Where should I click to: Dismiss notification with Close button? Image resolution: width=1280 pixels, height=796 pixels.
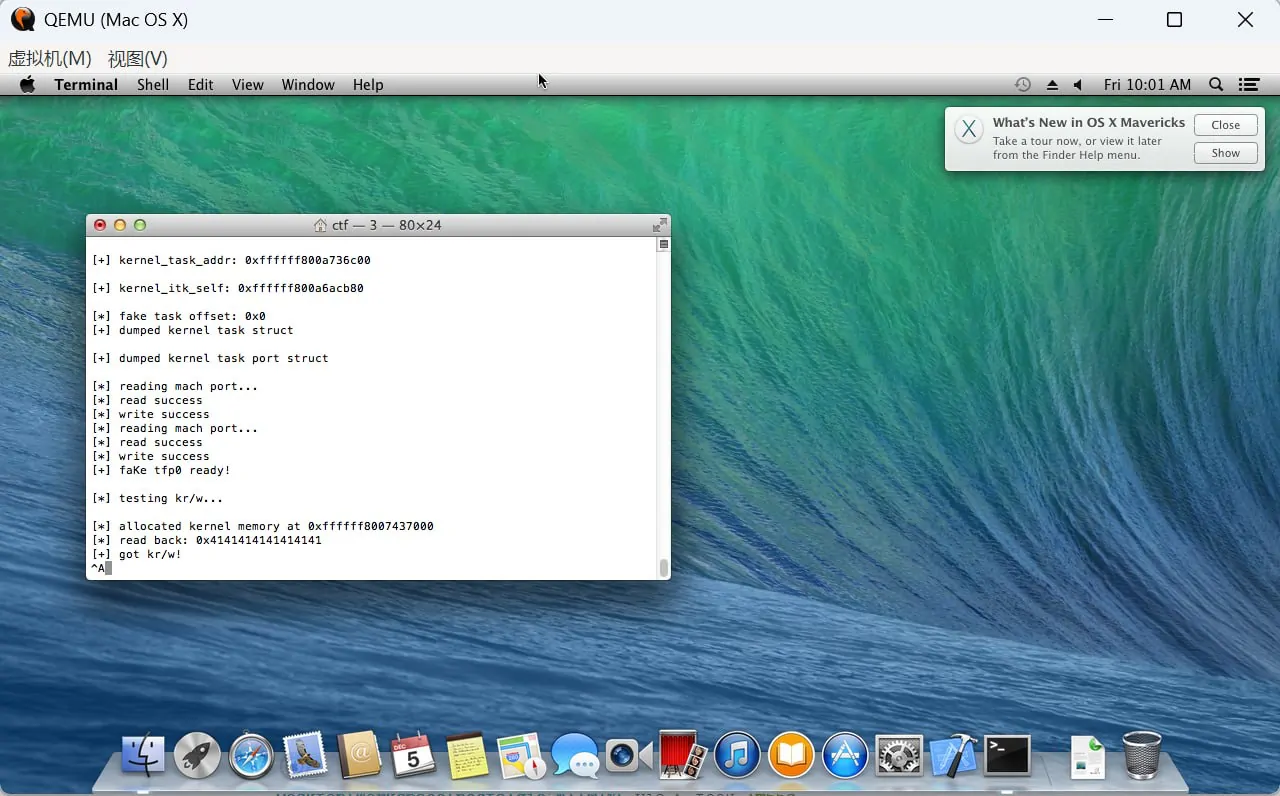[x=1225, y=125]
